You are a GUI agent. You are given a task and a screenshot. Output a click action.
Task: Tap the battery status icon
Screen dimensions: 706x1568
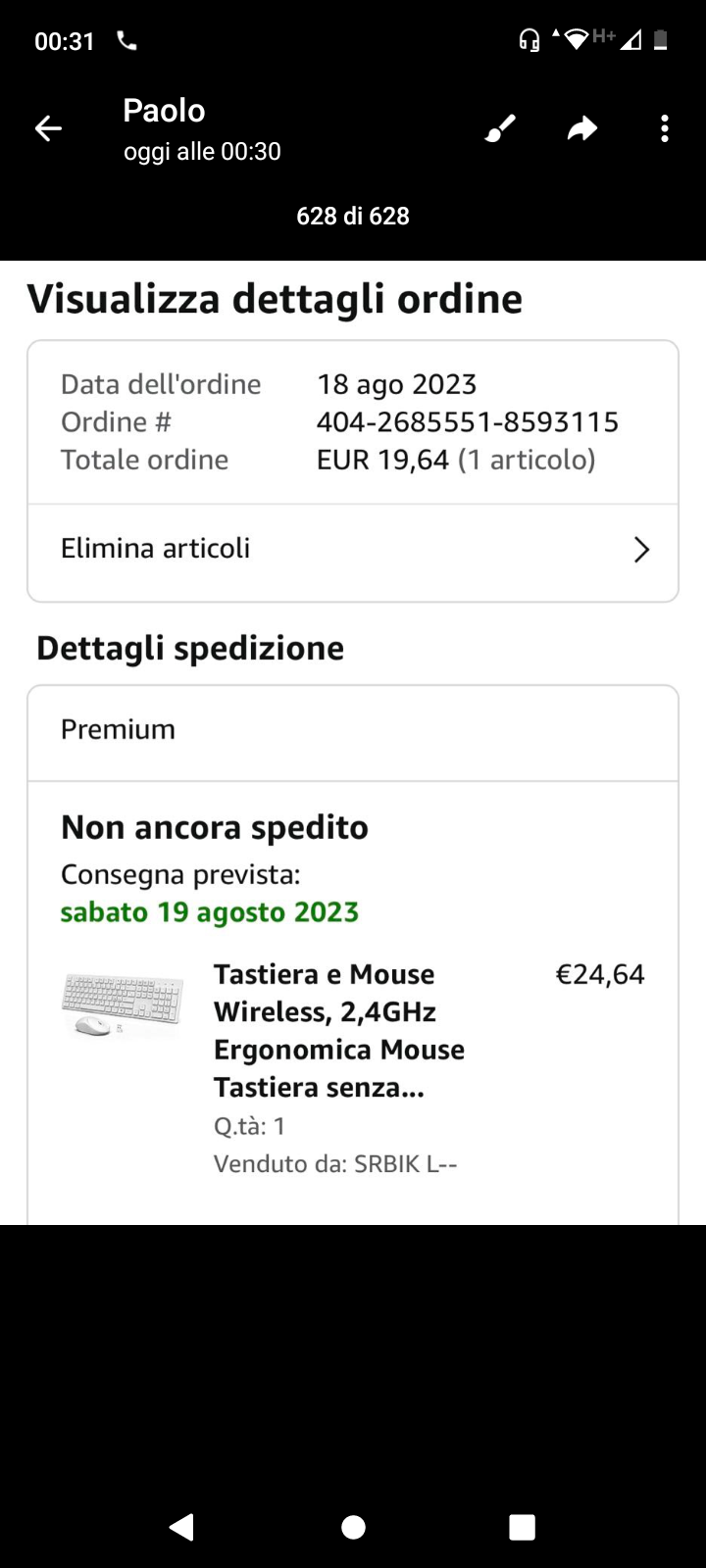click(661, 40)
